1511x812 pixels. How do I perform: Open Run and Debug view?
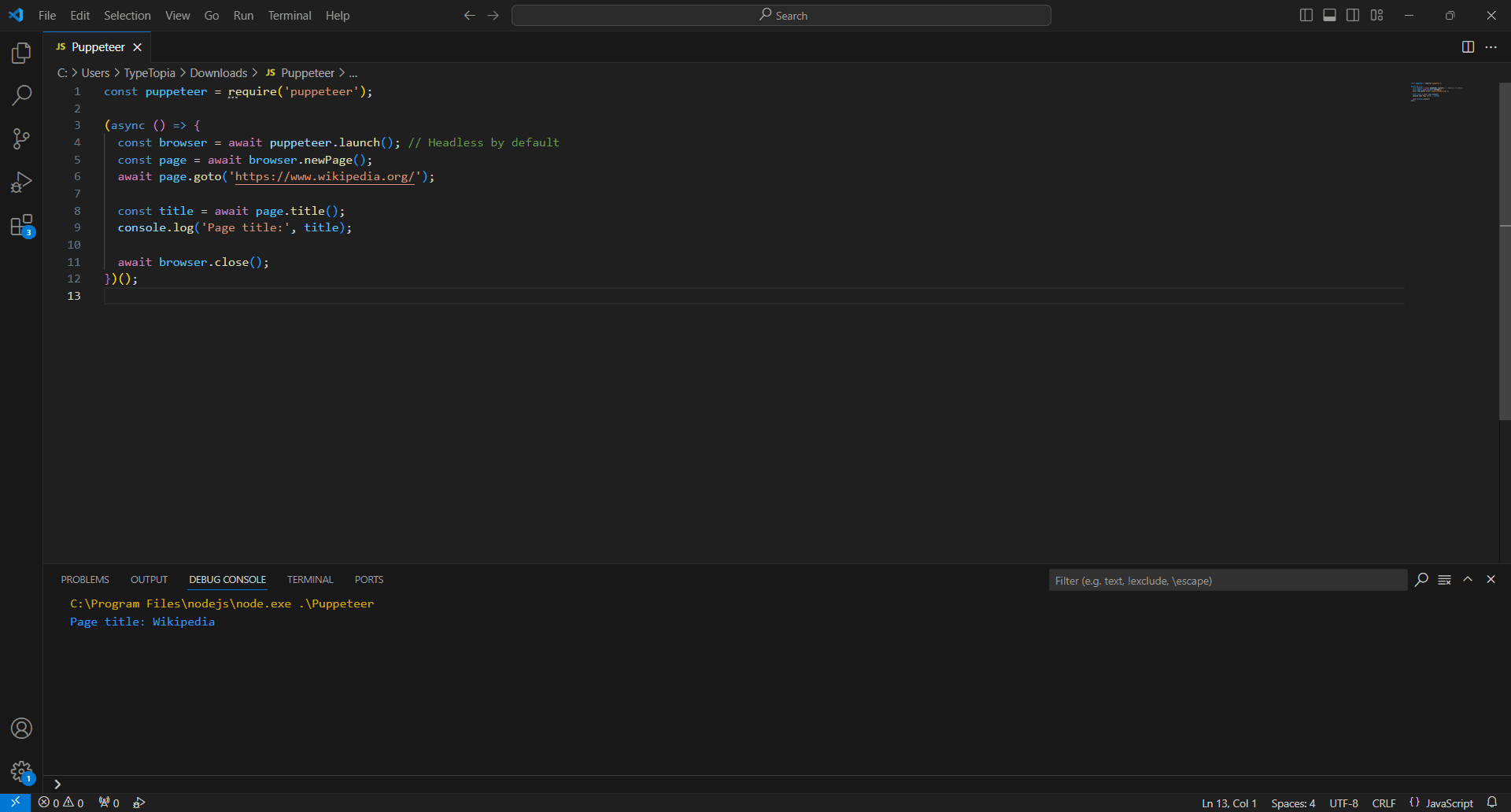(21, 183)
